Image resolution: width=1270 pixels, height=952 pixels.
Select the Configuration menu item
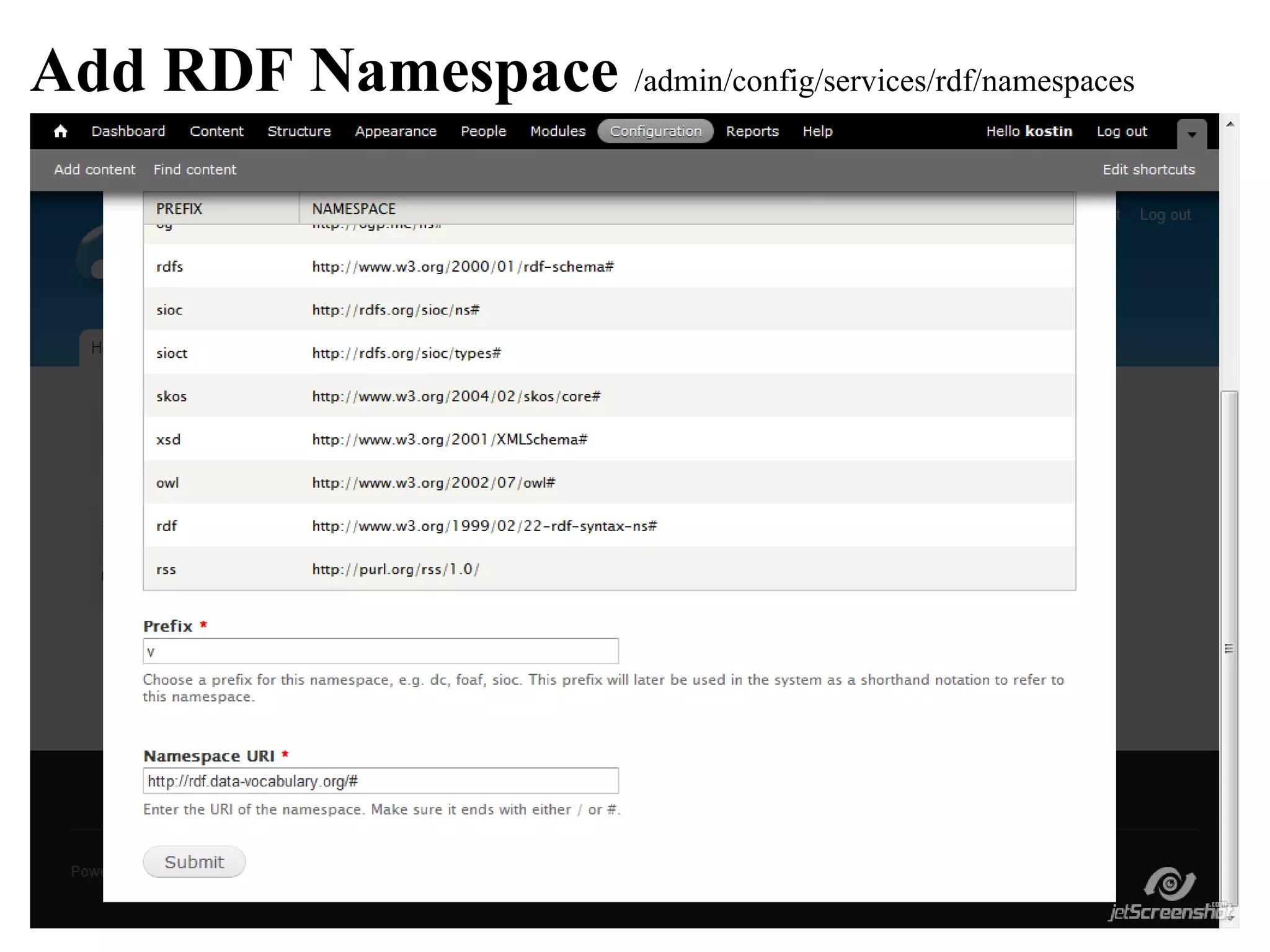click(x=655, y=131)
